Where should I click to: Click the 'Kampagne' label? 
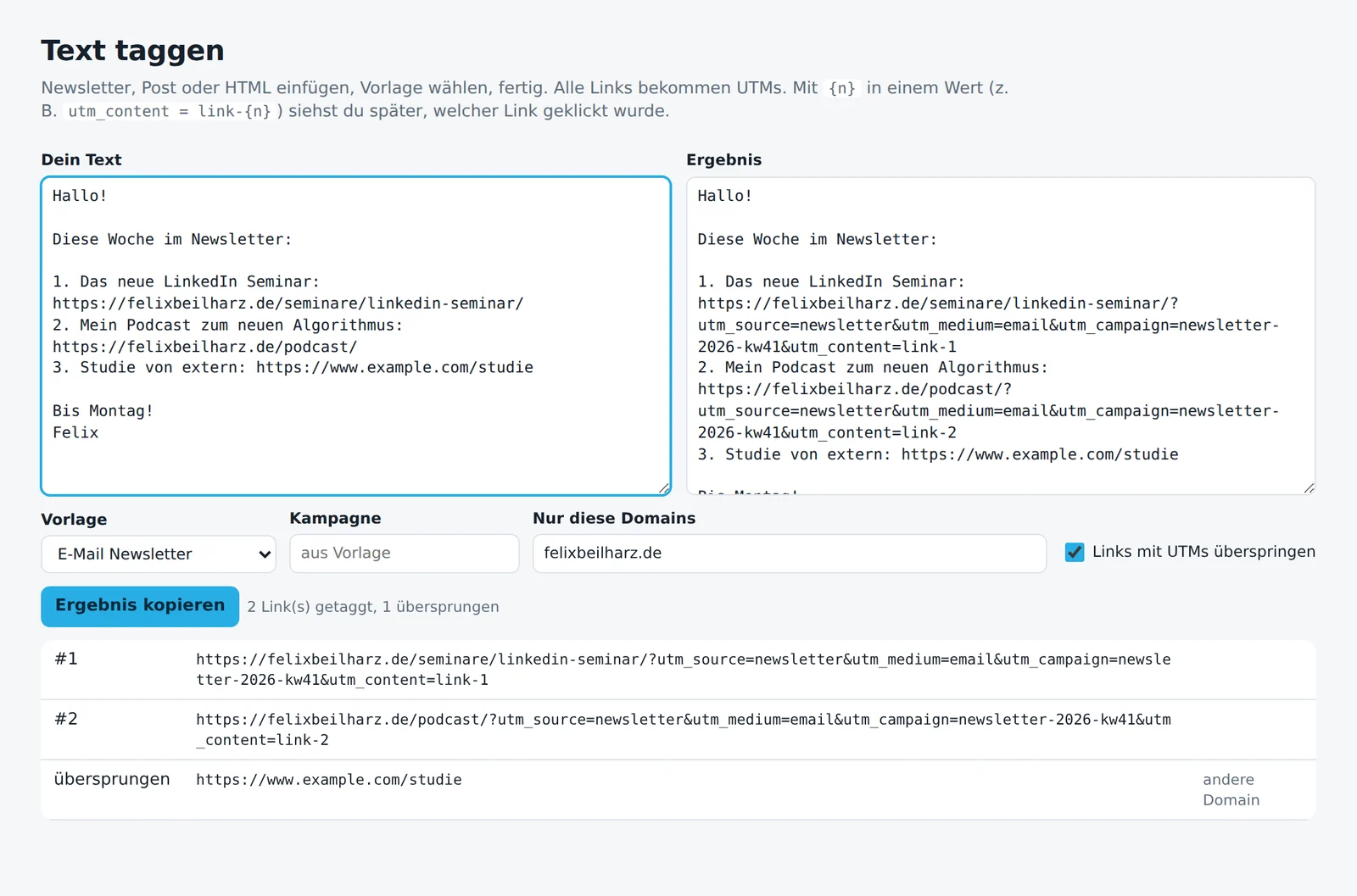click(336, 518)
